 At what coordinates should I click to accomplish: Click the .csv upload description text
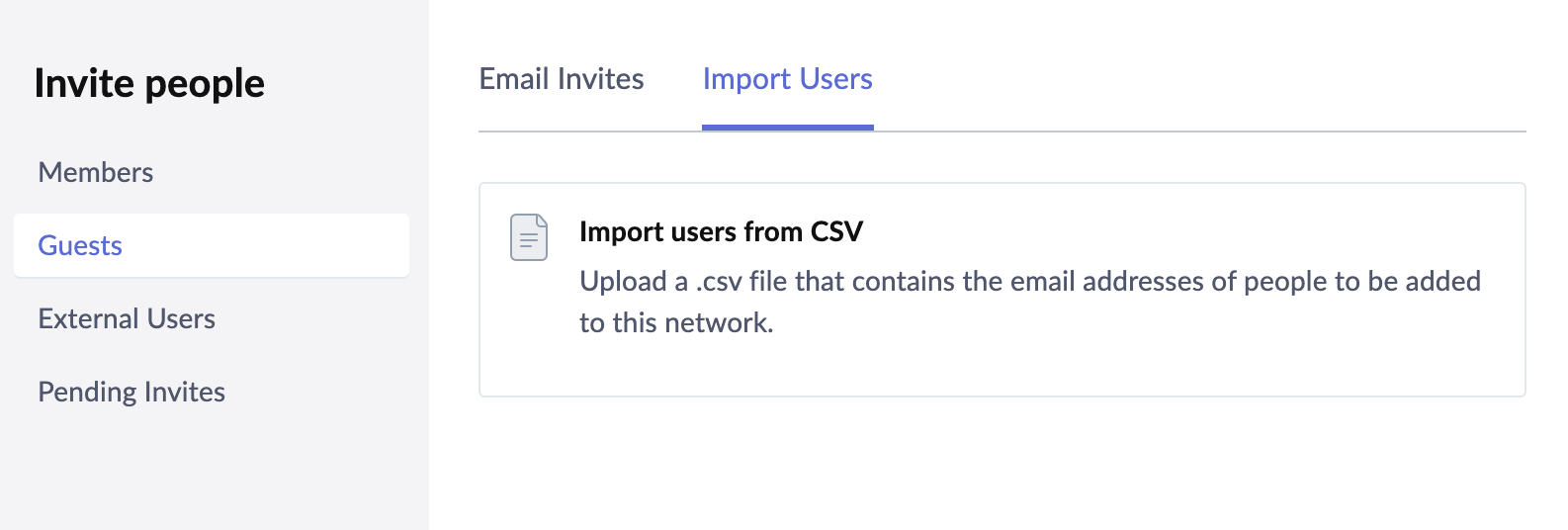[1029, 281]
